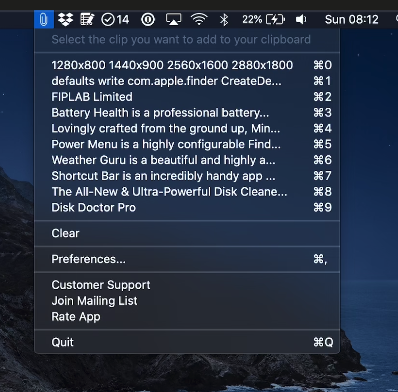Viewport: 398px width, 392px height.
Task: Click the notes checklist menu bar icon
Action: point(87,20)
